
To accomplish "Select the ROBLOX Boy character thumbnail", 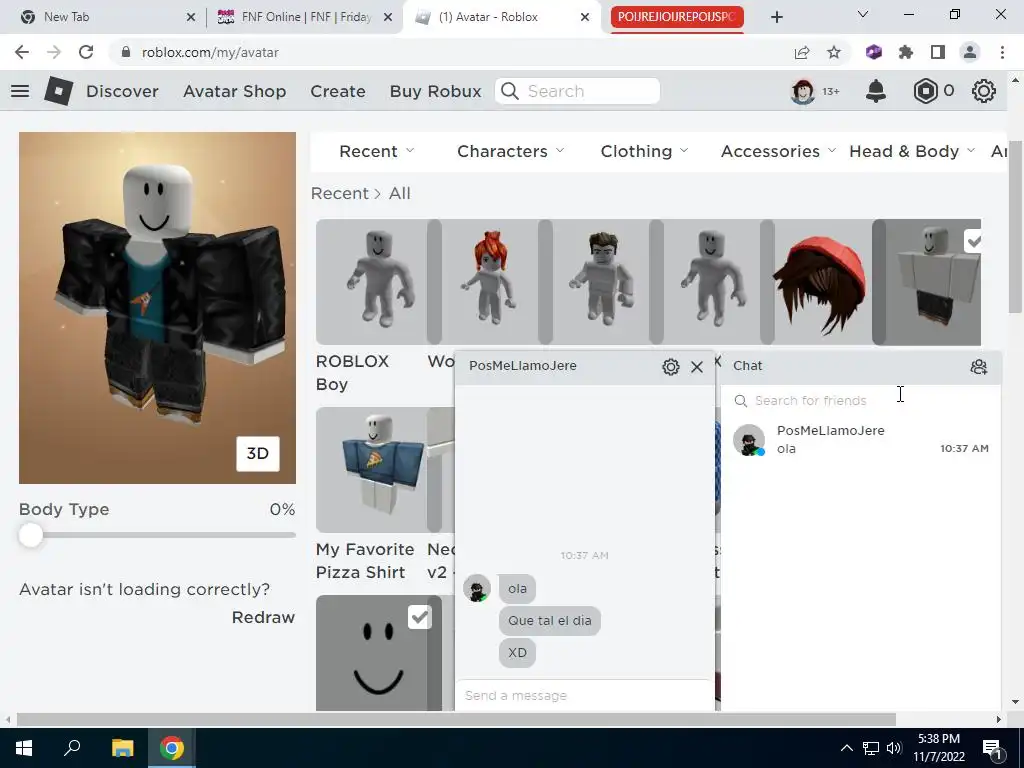I will click(x=379, y=281).
